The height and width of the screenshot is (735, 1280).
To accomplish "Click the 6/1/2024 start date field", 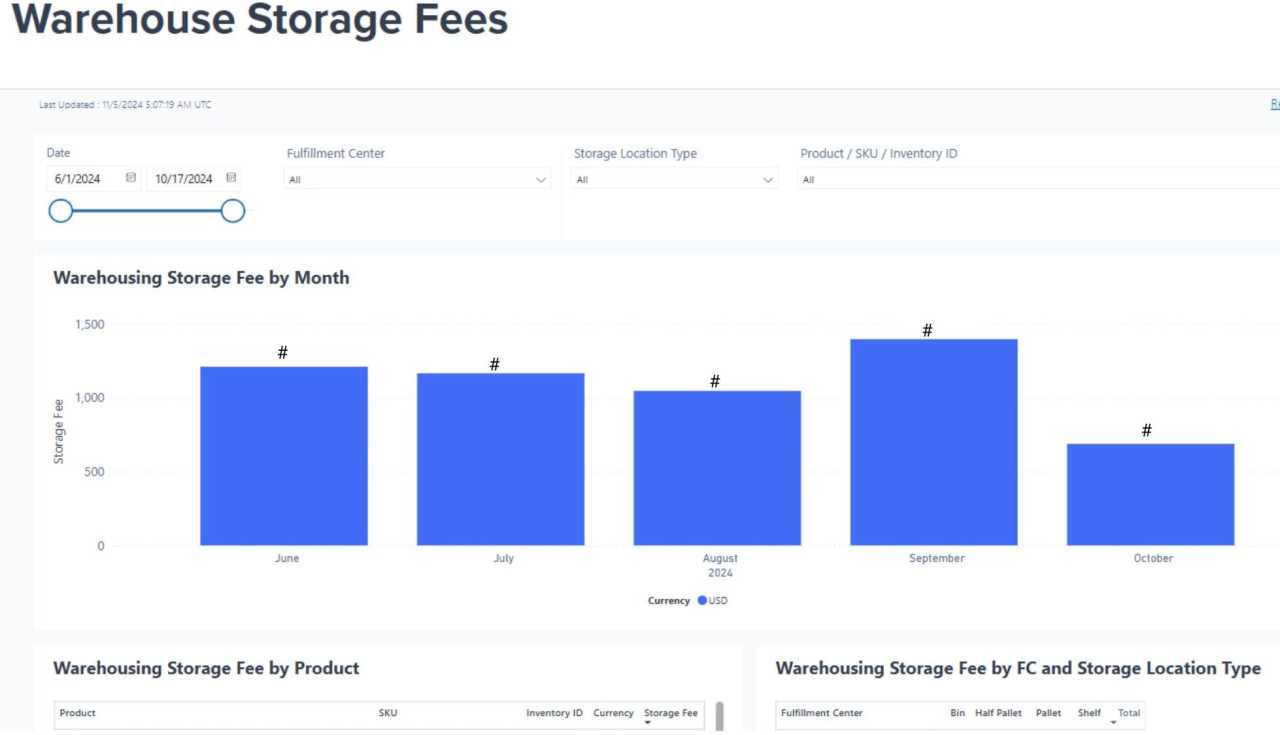I will [78, 179].
